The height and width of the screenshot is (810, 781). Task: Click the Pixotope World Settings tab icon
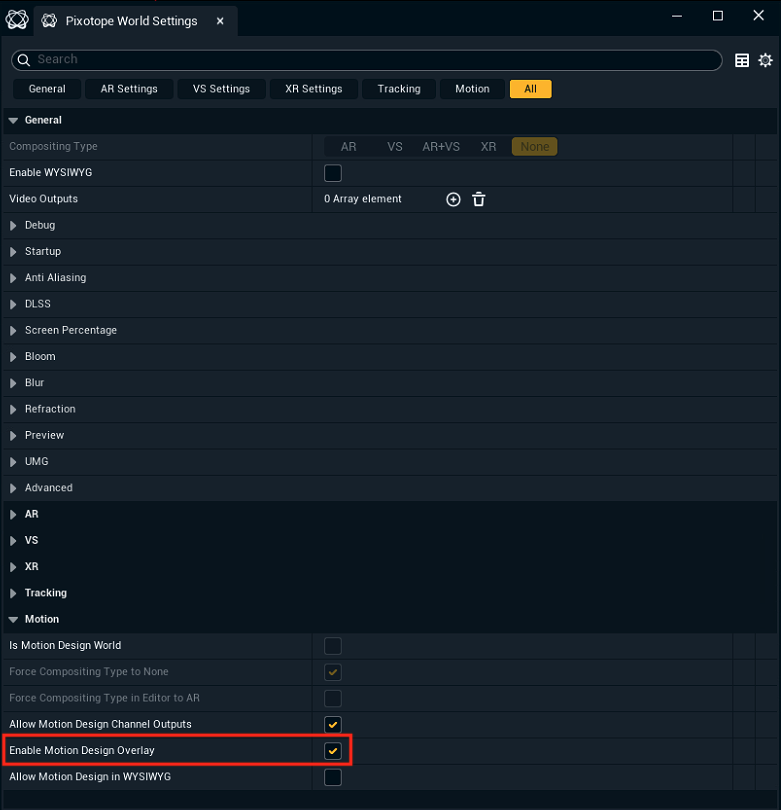tap(49, 21)
